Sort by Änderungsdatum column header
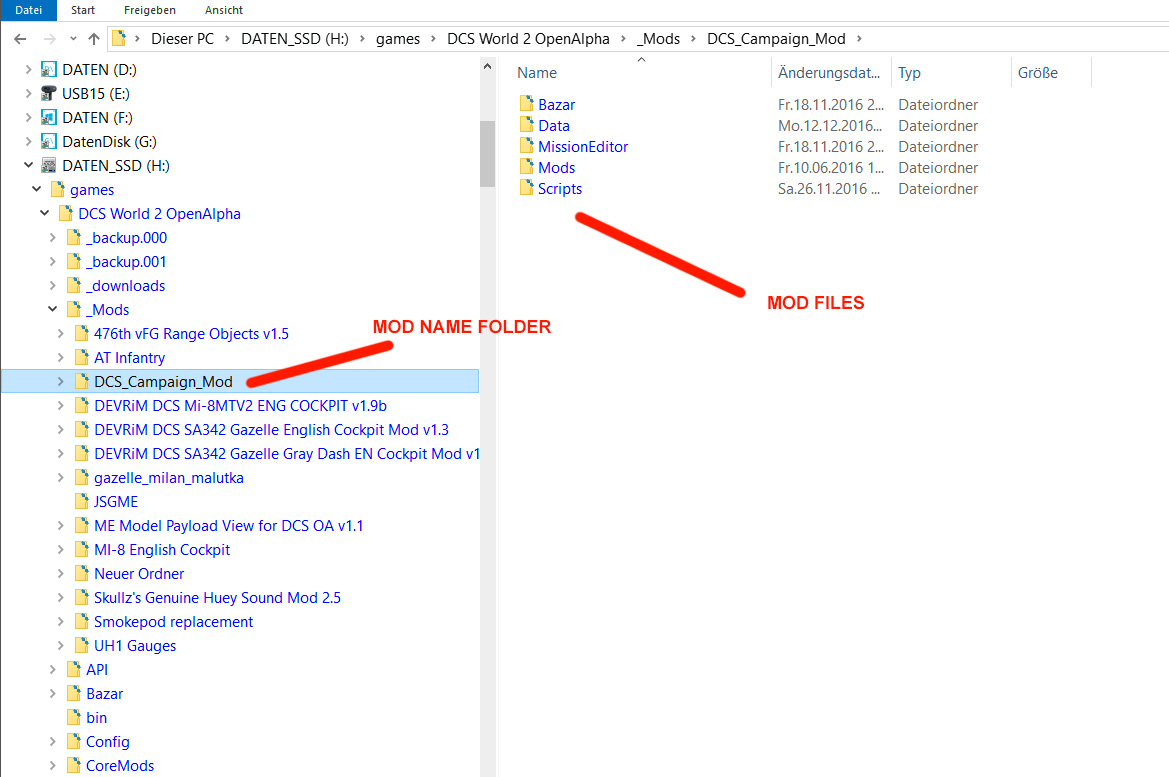 830,73
